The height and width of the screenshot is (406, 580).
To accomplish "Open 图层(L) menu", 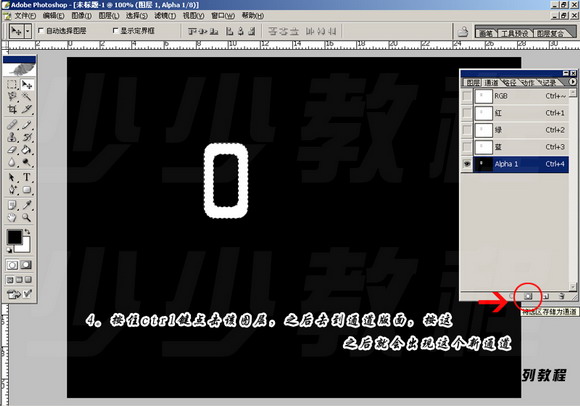I will click(109, 16).
